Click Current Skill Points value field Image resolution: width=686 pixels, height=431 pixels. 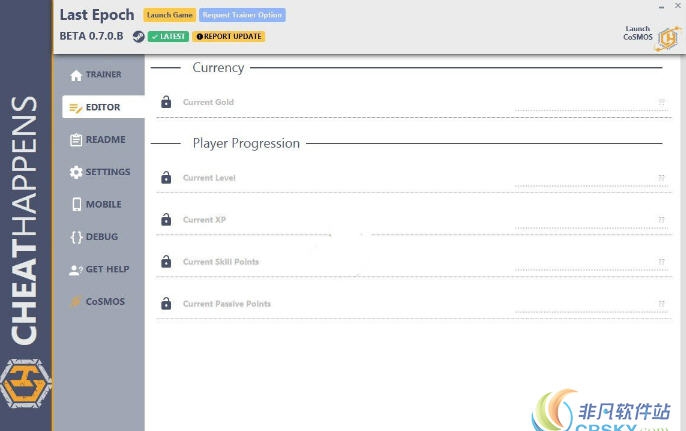pyautogui.click(x=591, y=263)
